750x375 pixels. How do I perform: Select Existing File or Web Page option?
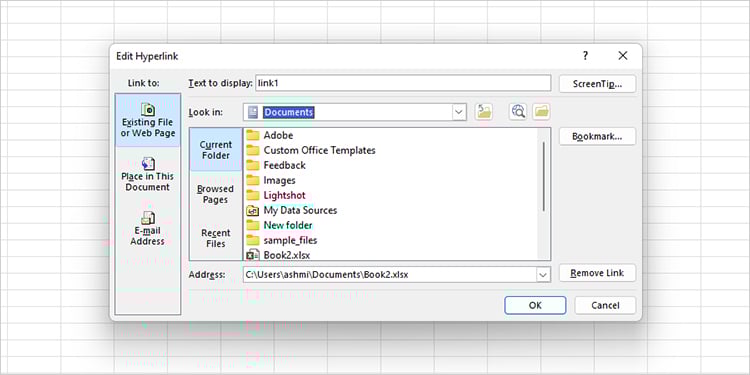pyautogui.click(x=148, y=120)
